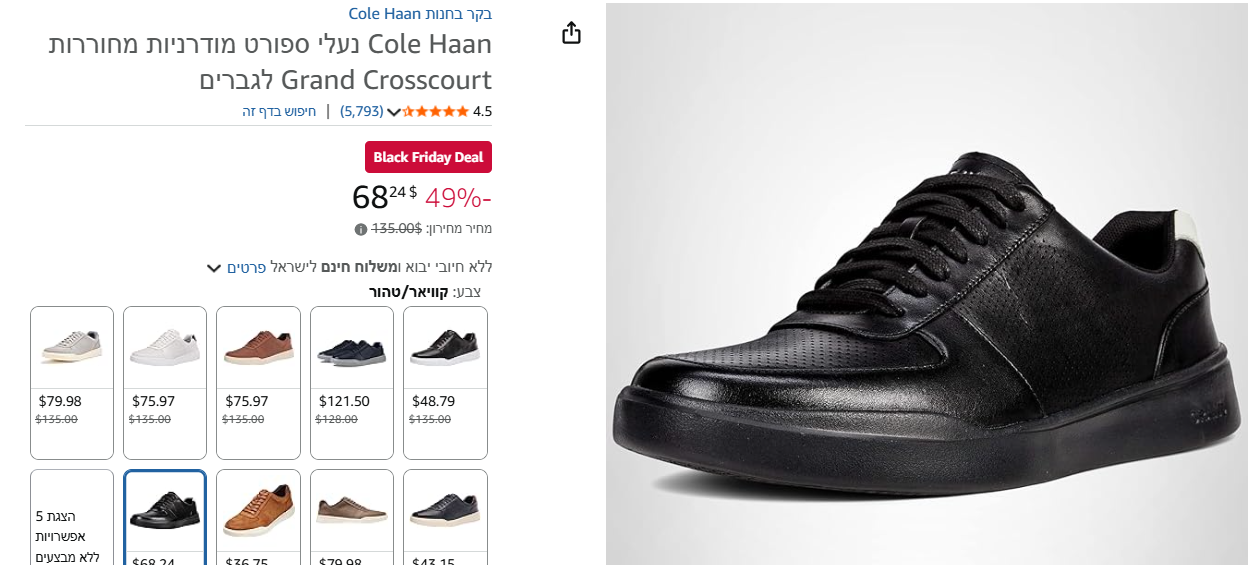Screen dimensions: 1256x565
Task: Choose the navy sneaker swatch priced $121.50
Action: tap(352, 382)
